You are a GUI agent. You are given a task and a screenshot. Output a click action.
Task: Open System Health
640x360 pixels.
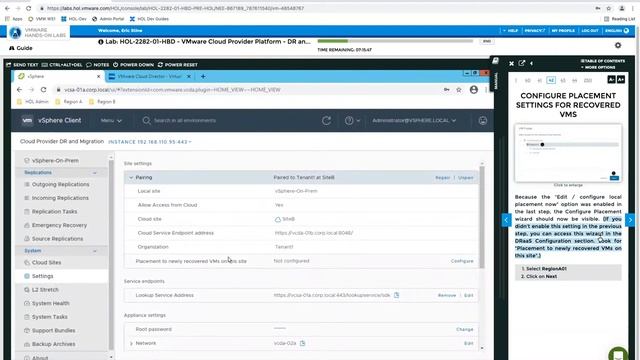coord(51,303)
